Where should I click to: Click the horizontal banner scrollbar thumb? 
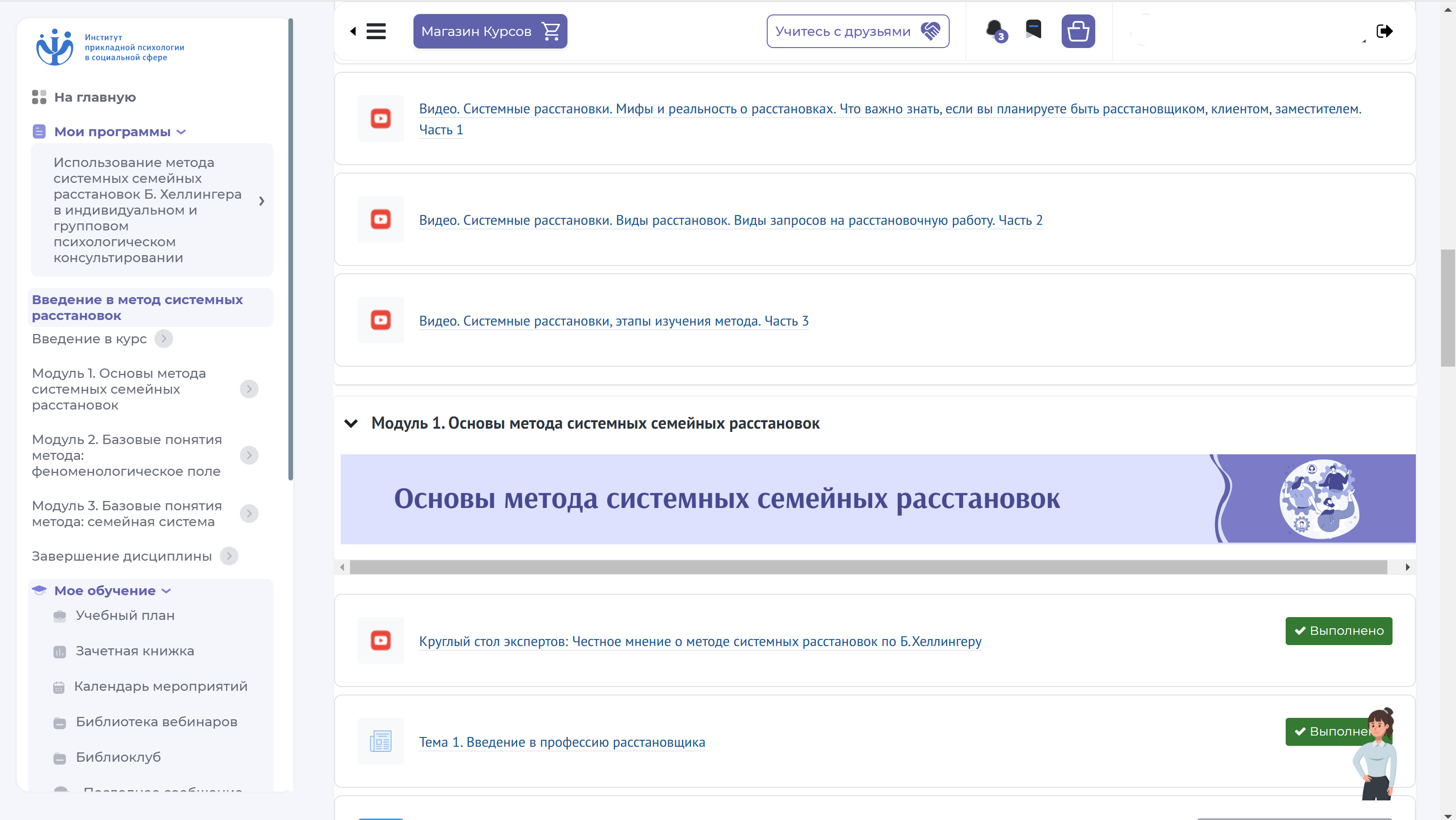(x=868, y=567)
